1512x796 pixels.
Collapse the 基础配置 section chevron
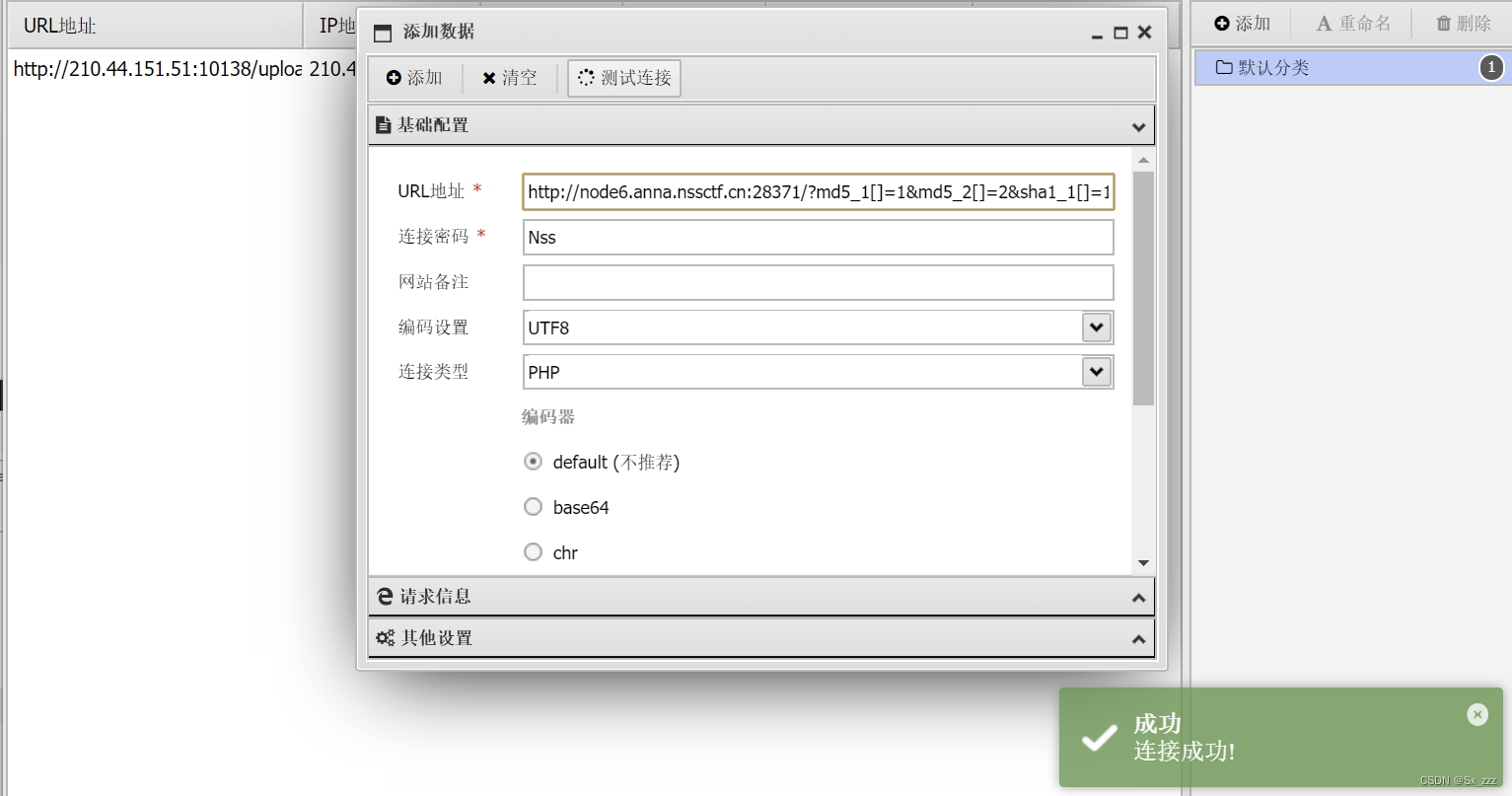1138,127
